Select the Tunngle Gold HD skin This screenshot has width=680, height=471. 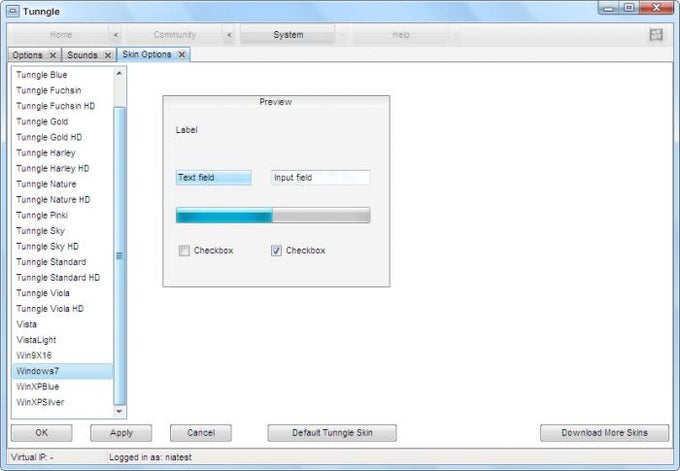62,137
